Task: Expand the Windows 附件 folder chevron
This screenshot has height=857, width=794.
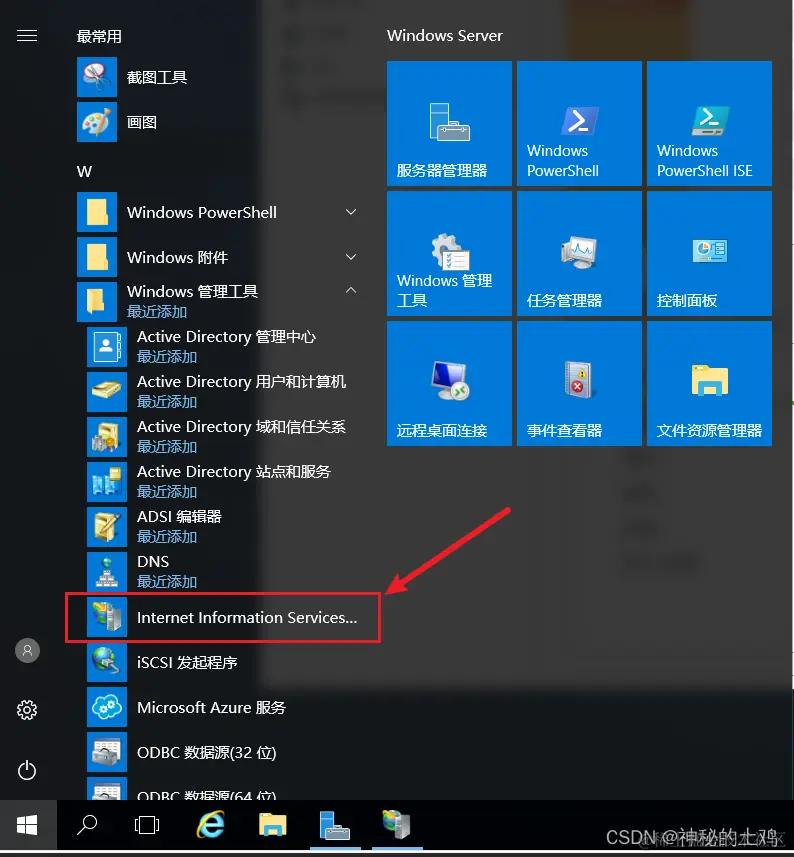Action: coord(351,257)
